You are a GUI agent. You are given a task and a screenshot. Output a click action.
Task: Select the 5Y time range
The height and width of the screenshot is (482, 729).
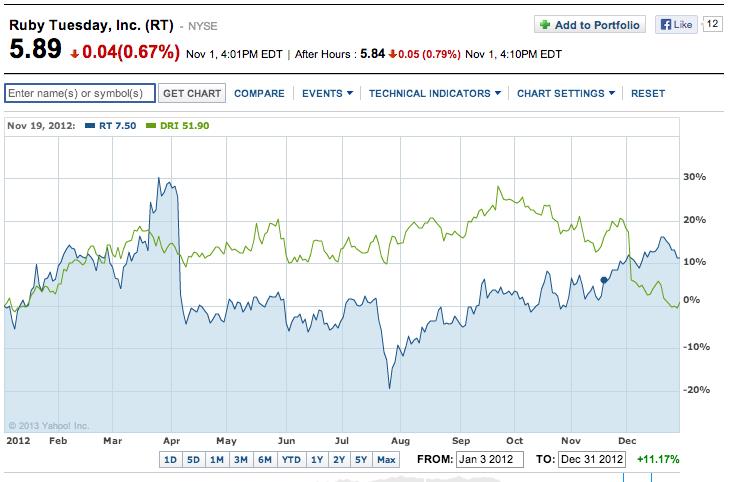pyautogui.click(x=361, y=460)
